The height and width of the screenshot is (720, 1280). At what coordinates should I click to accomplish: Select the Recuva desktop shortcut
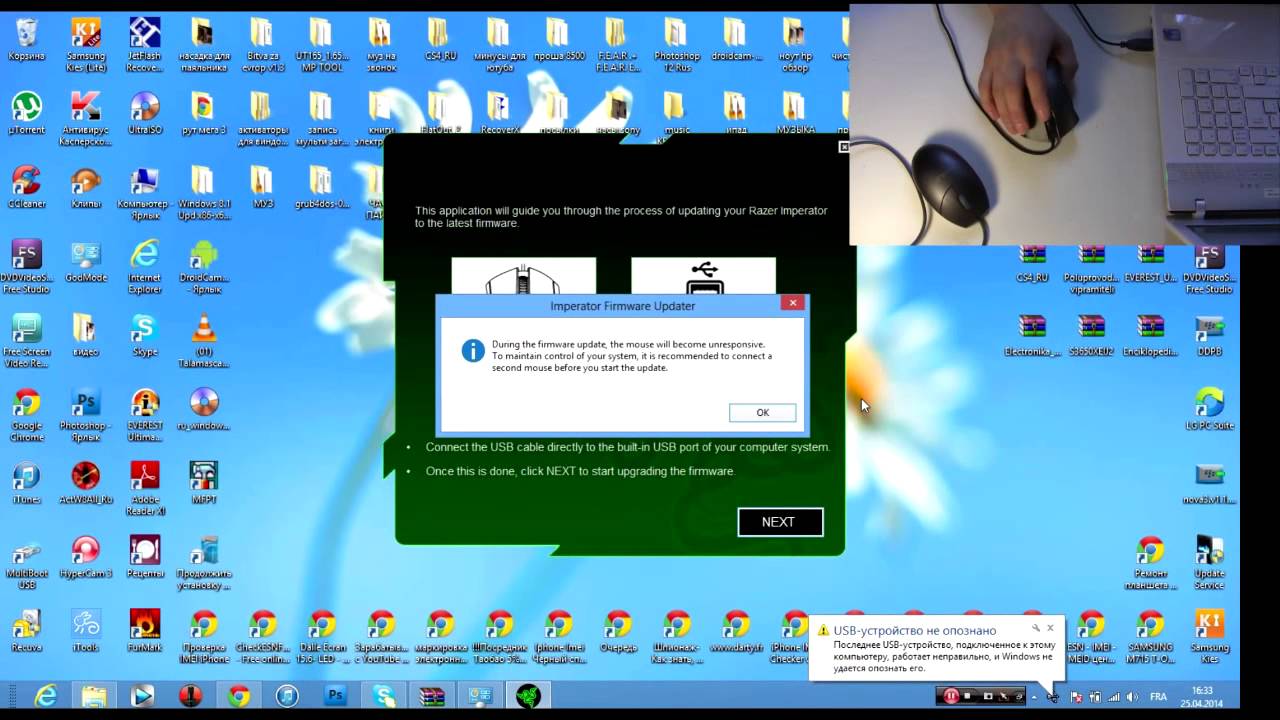coord(27,631)
